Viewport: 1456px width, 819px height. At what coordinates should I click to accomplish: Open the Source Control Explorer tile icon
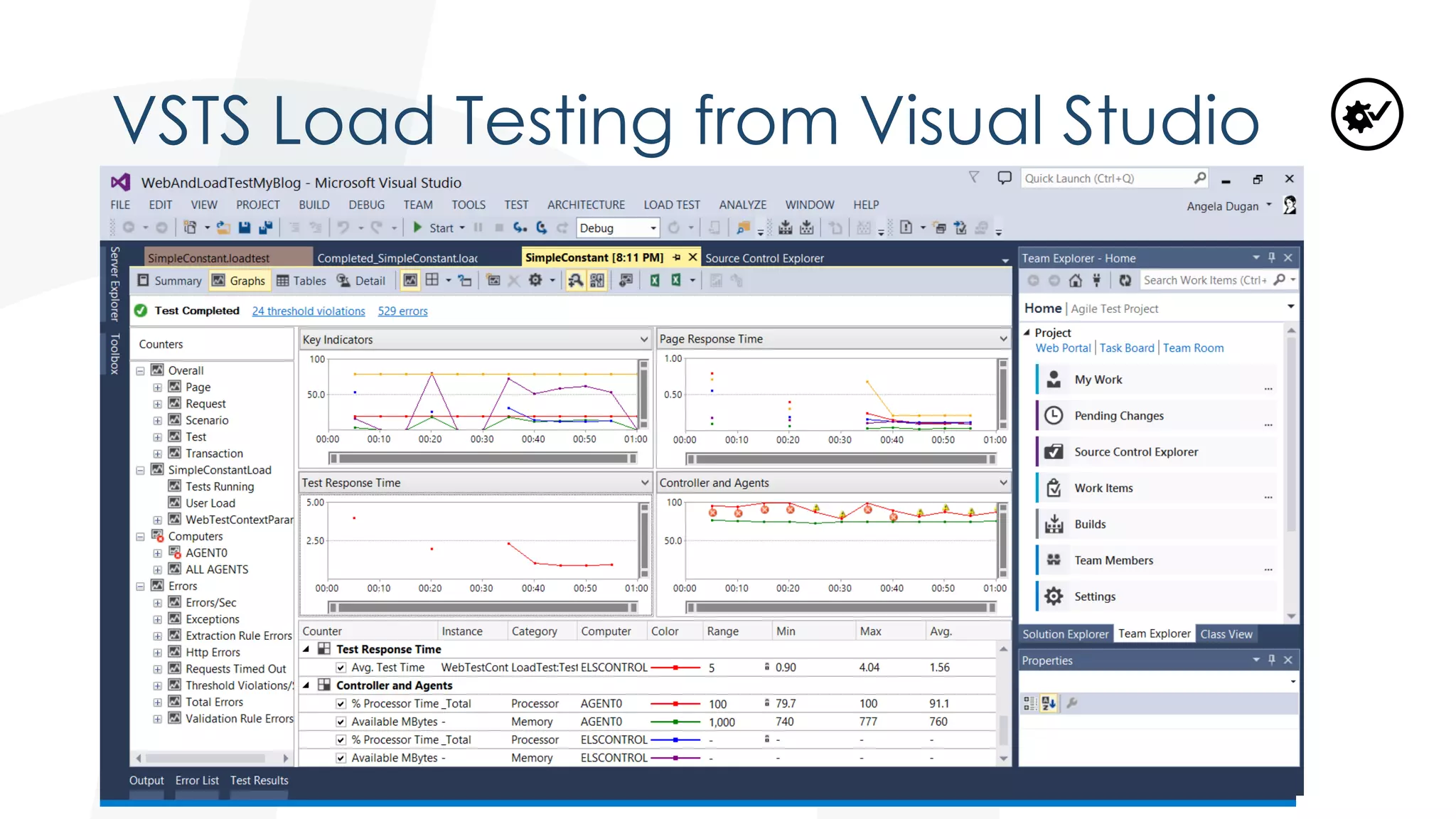1054,452
